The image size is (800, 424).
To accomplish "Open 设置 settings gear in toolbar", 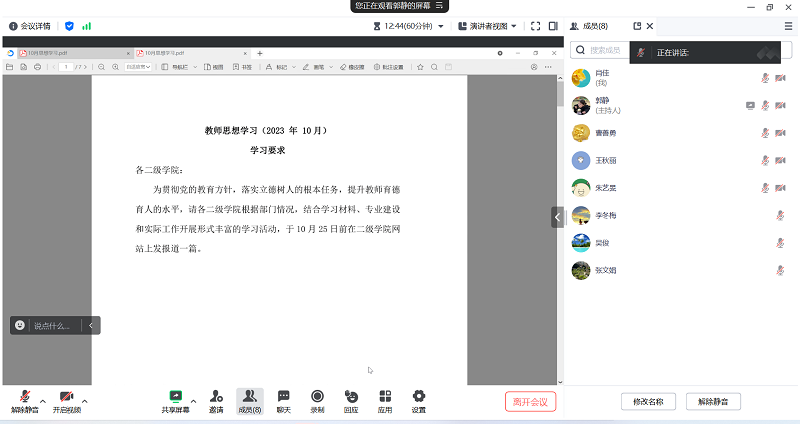I will tap(419, 398).
